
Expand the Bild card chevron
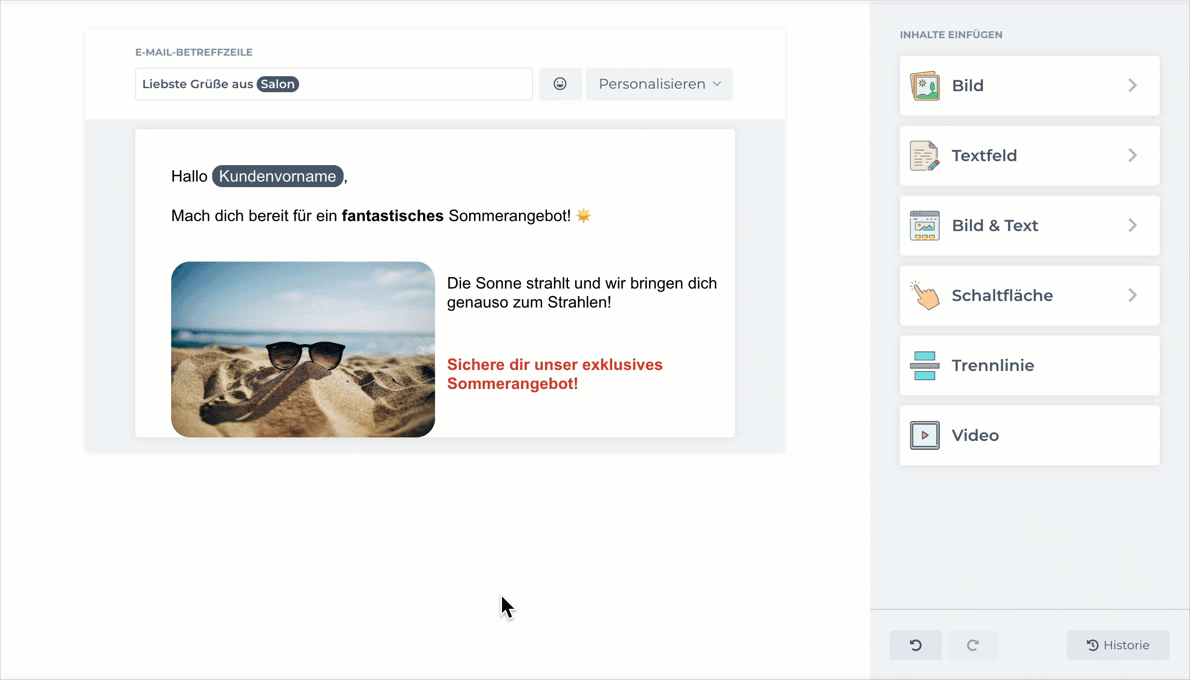click(x=1132, y=86)
